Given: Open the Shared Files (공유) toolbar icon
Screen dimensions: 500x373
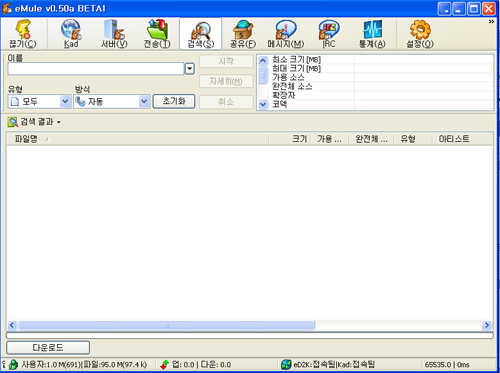Looking at the screenshot, I should [x=243, y=34].
